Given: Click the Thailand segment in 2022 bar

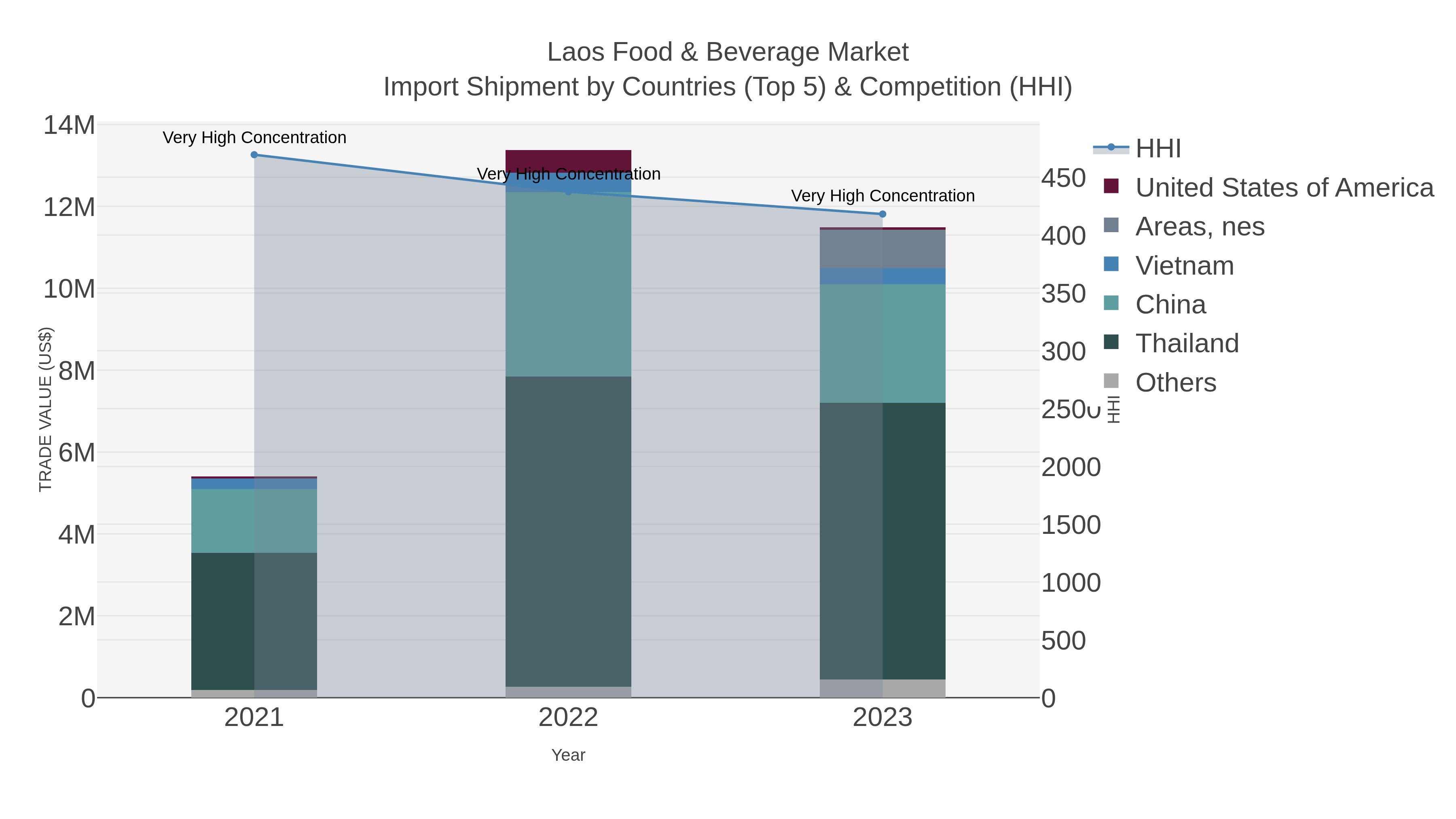Looking at the screenshot, I should point(569,532).
